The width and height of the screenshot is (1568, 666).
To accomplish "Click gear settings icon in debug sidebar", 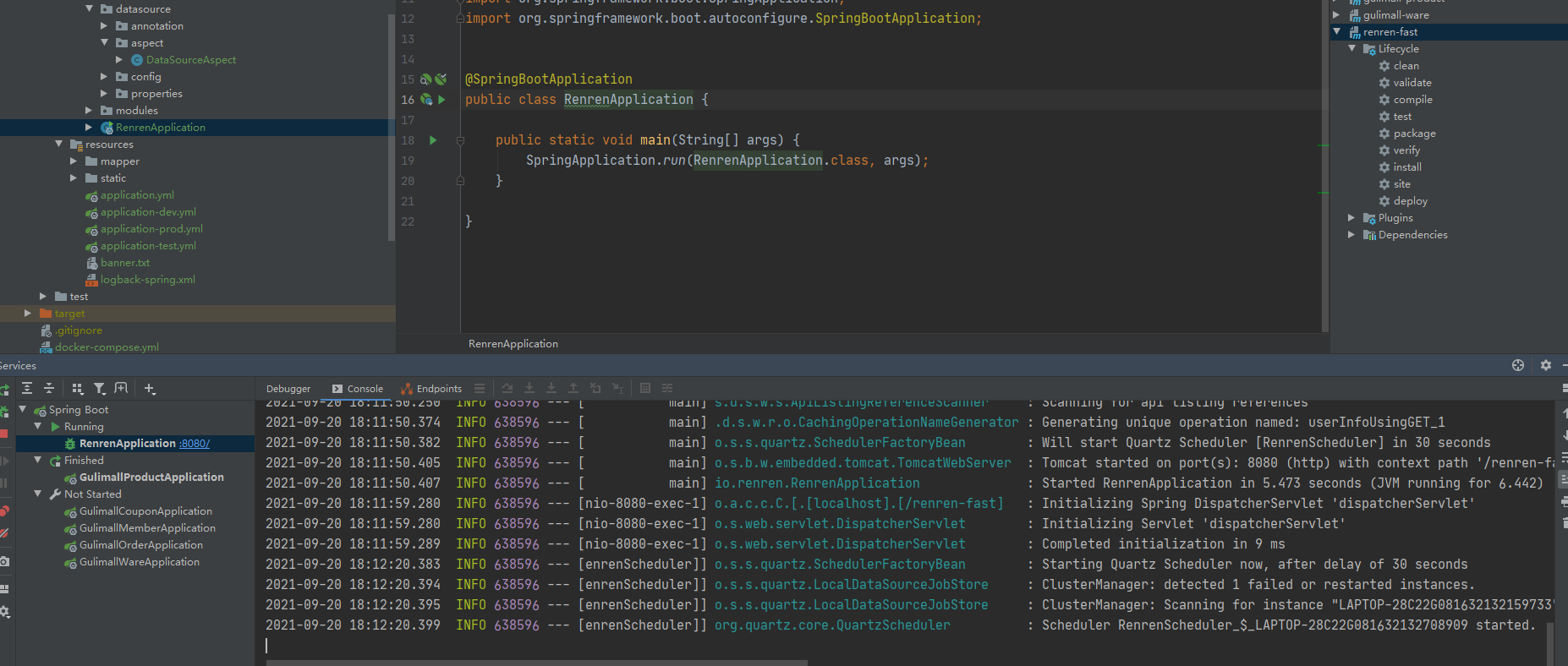I will point(3,612).
